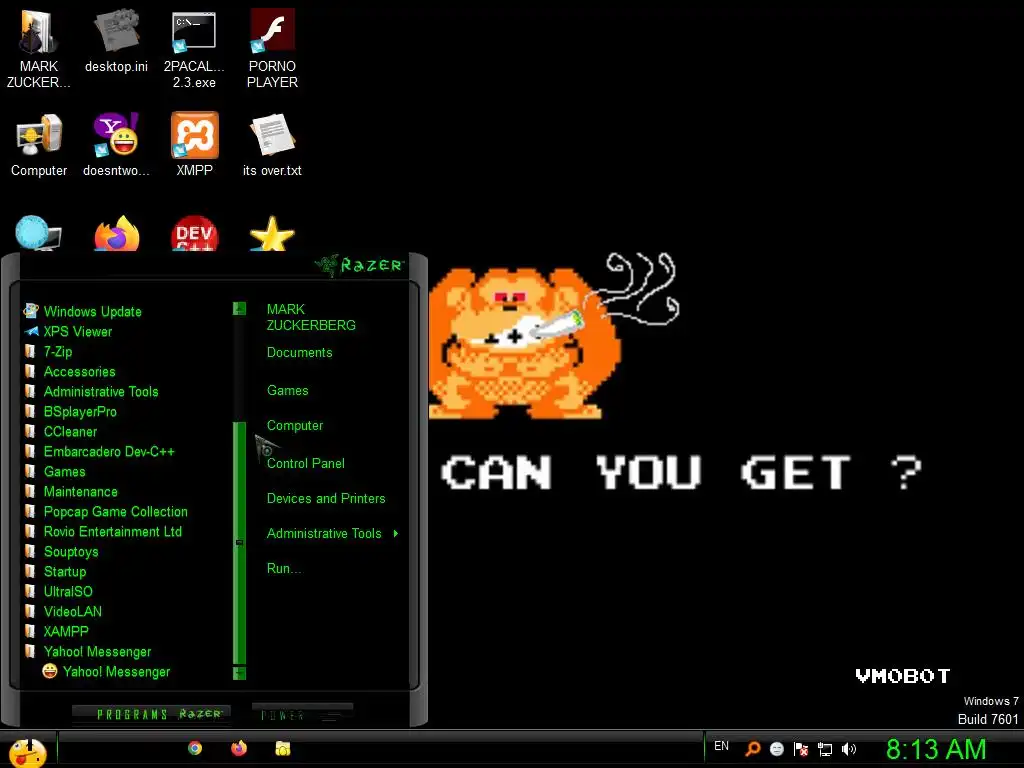
Task: Open Computer from Start menu right pane
Action: point(295,426)
